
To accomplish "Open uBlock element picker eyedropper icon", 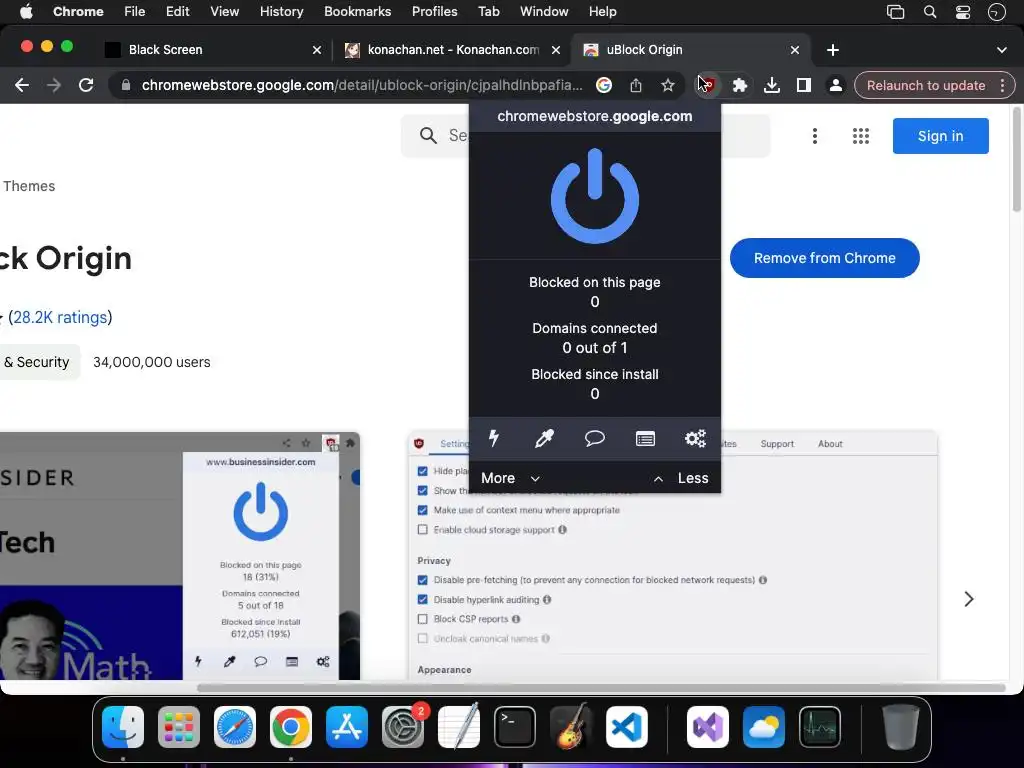I will [544, 438].
